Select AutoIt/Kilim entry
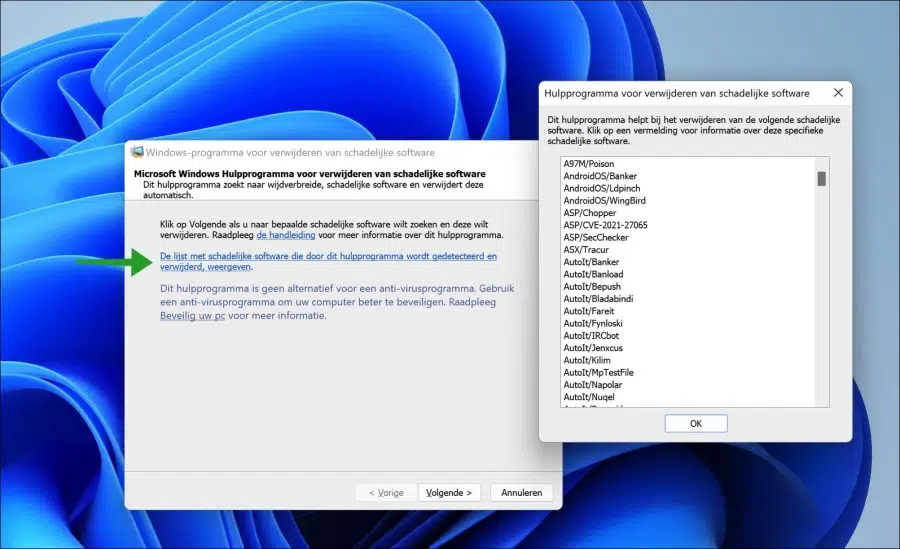The image size is (900, 549). click(587, 360)
